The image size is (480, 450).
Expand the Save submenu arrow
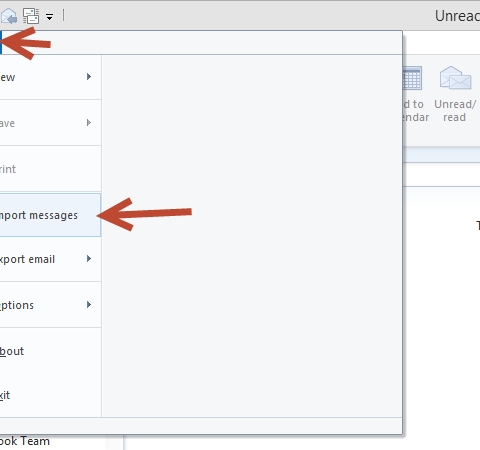(x=89, y=123)
